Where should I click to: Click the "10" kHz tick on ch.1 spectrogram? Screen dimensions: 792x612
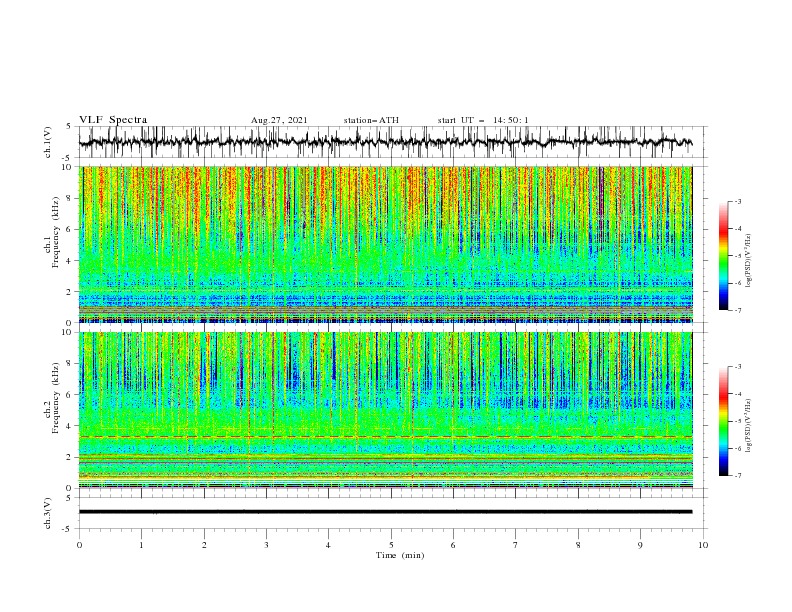69,167
